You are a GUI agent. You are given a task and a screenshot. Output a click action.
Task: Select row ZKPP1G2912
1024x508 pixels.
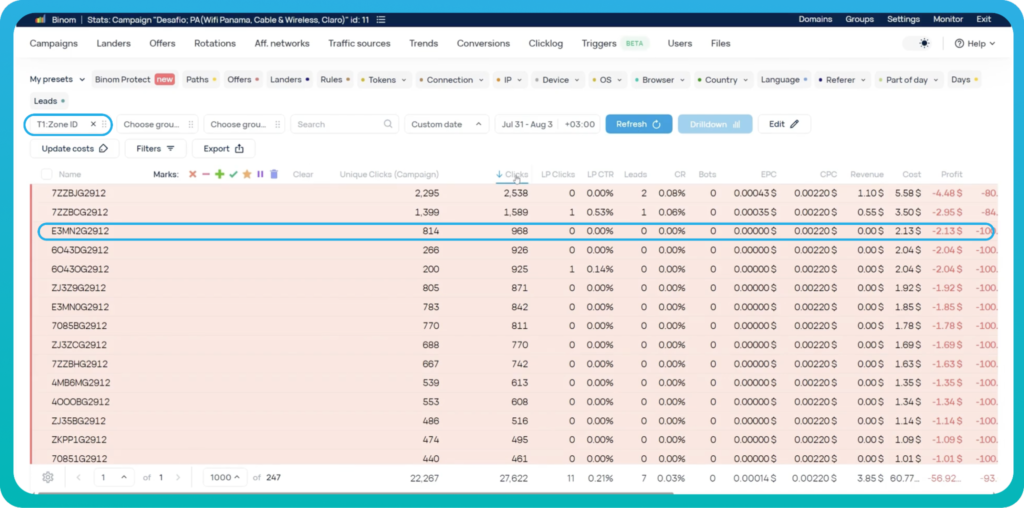[514, 439]
